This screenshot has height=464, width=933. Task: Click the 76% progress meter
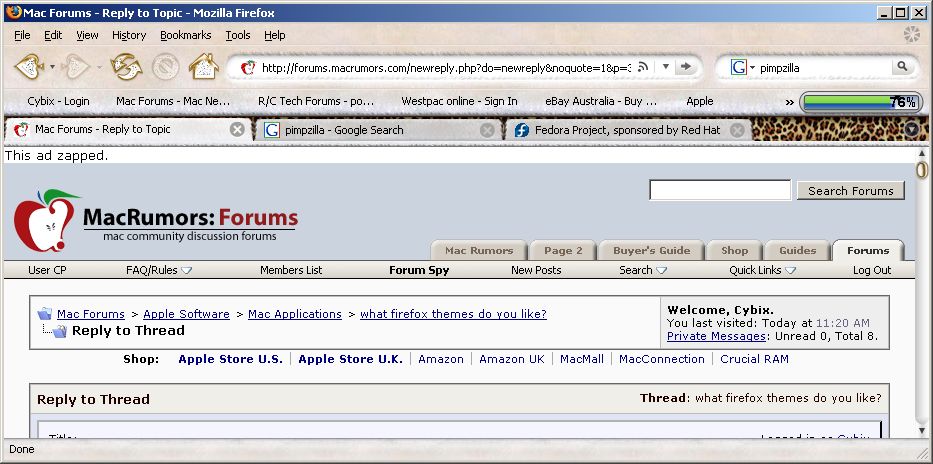861,102
